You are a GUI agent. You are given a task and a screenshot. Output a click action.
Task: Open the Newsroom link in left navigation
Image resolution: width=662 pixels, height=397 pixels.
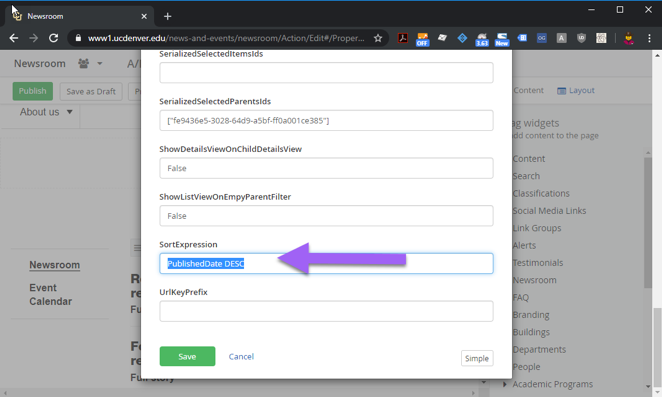54,265
